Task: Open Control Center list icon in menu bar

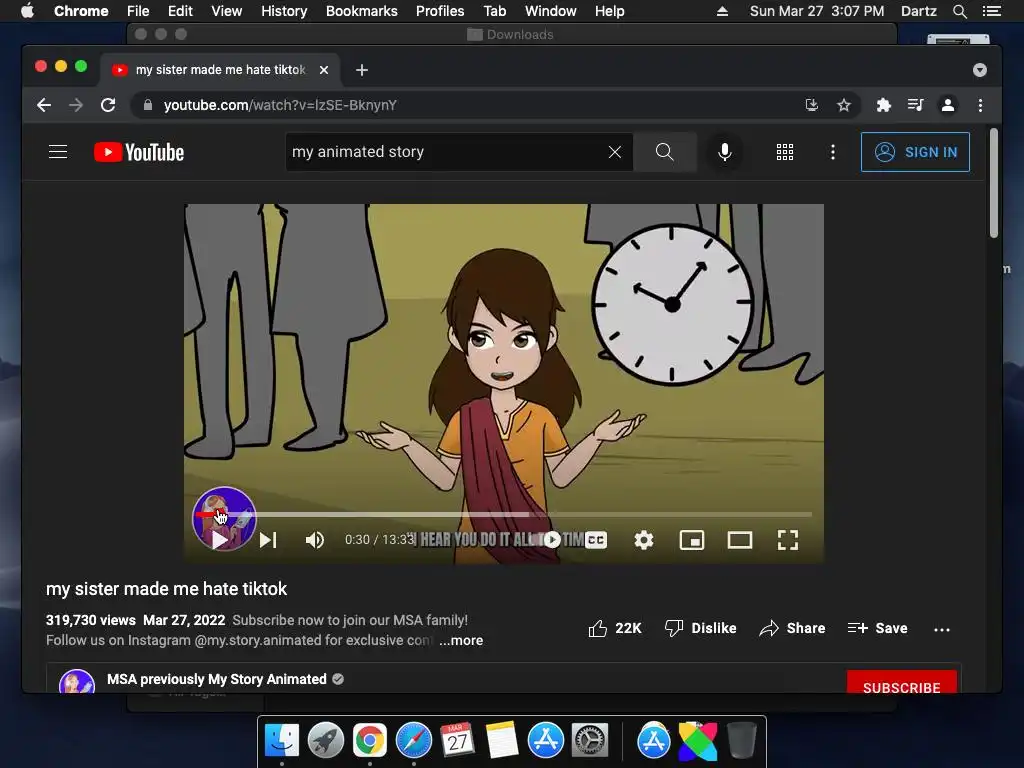Action: [992, 11]
